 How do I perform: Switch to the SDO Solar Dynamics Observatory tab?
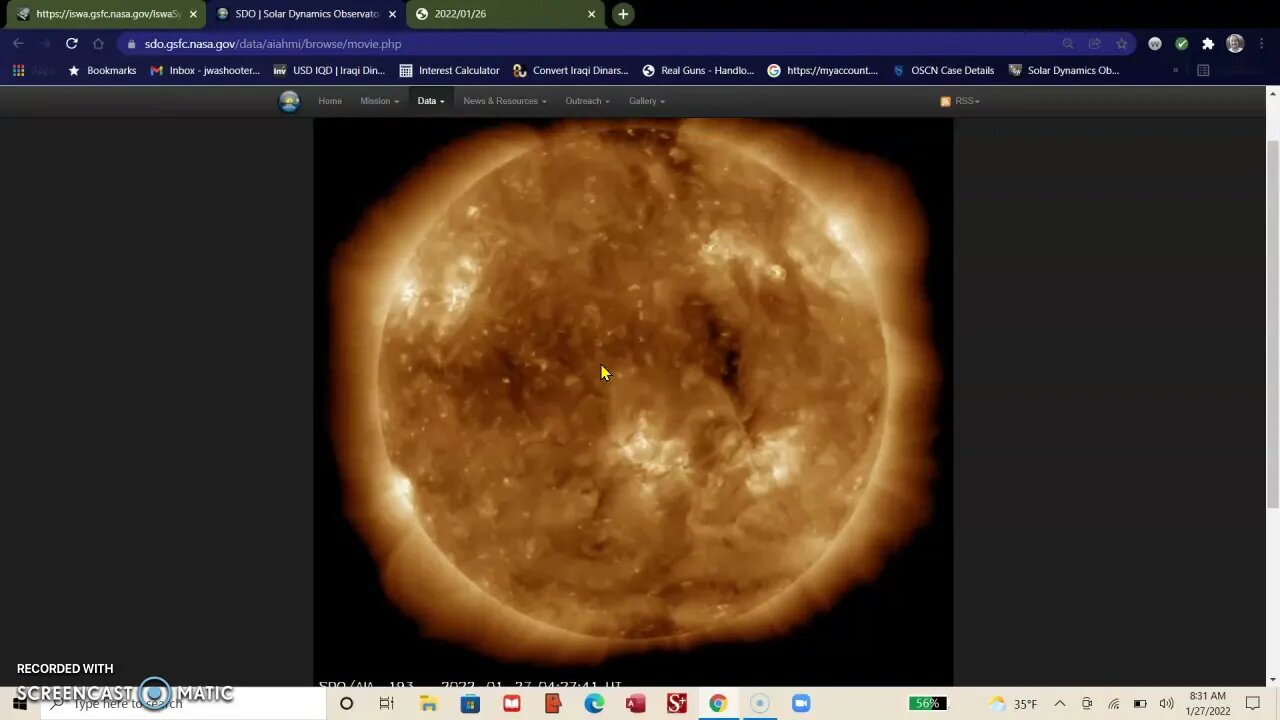pyautogui.click(x=306, y=14)
